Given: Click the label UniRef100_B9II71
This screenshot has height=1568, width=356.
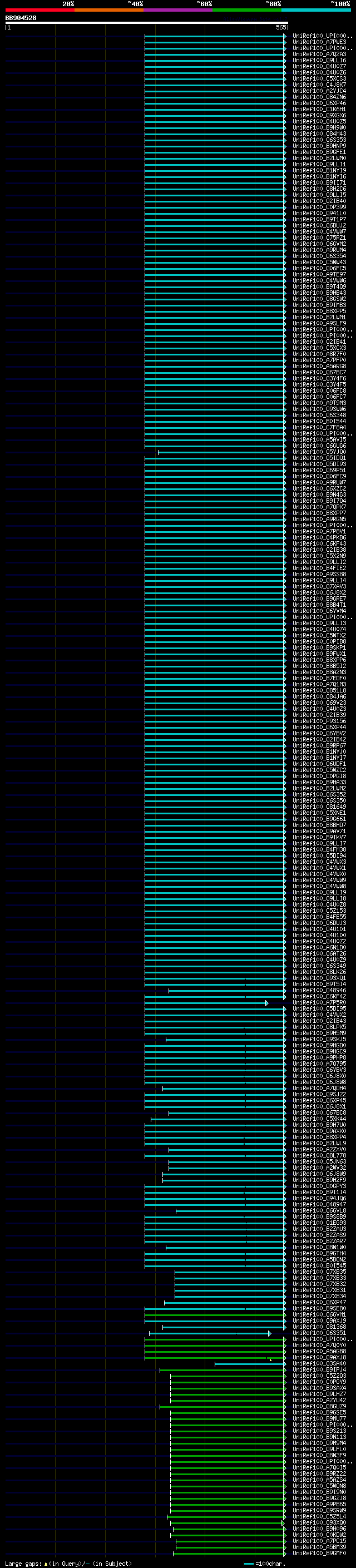Looking at the screenshot, I should point(319,182).
